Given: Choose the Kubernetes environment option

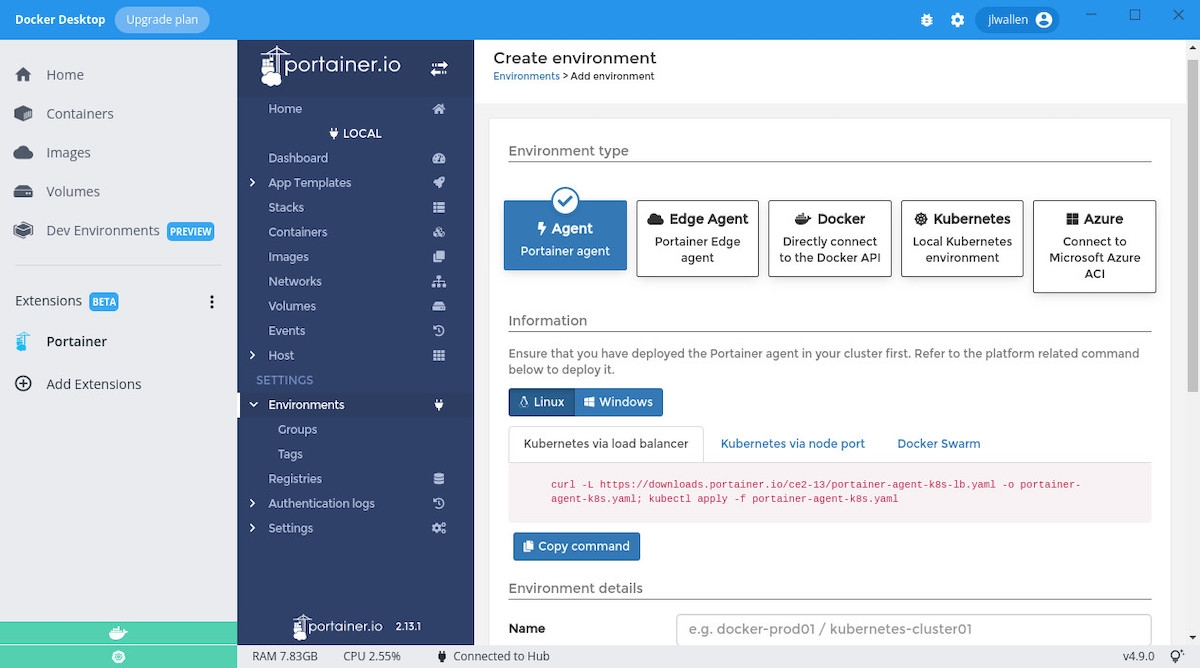Looking at the screenshot, I should [x=961, y=238].
